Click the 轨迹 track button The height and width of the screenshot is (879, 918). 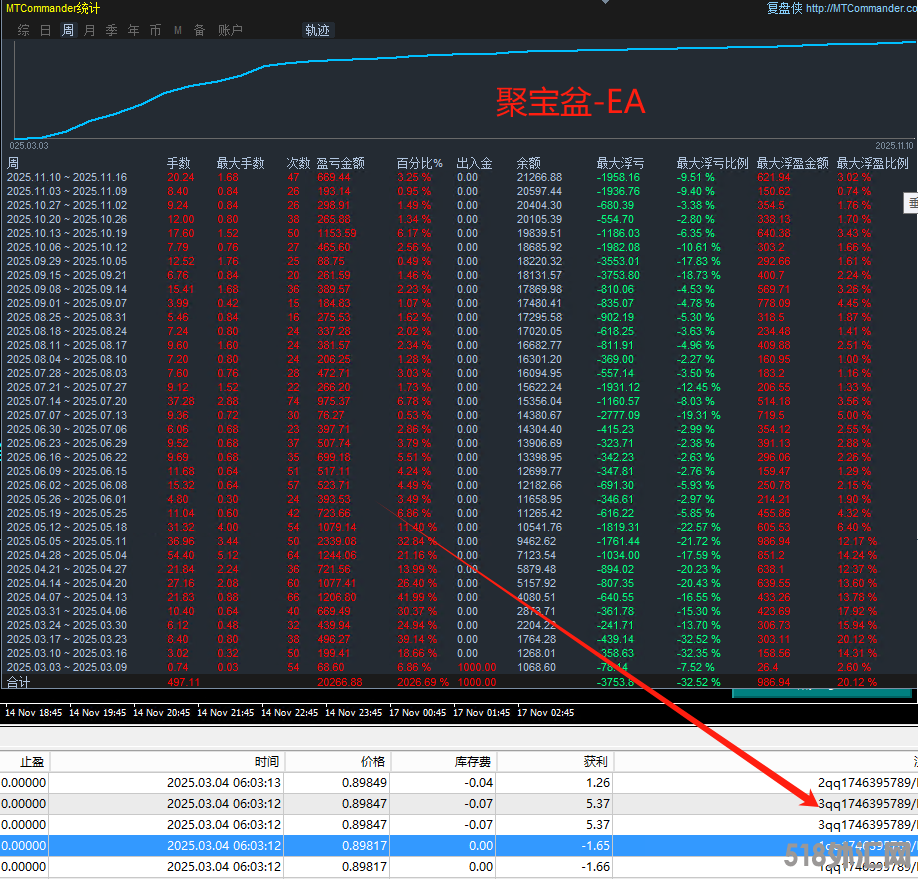pos(317,30)
